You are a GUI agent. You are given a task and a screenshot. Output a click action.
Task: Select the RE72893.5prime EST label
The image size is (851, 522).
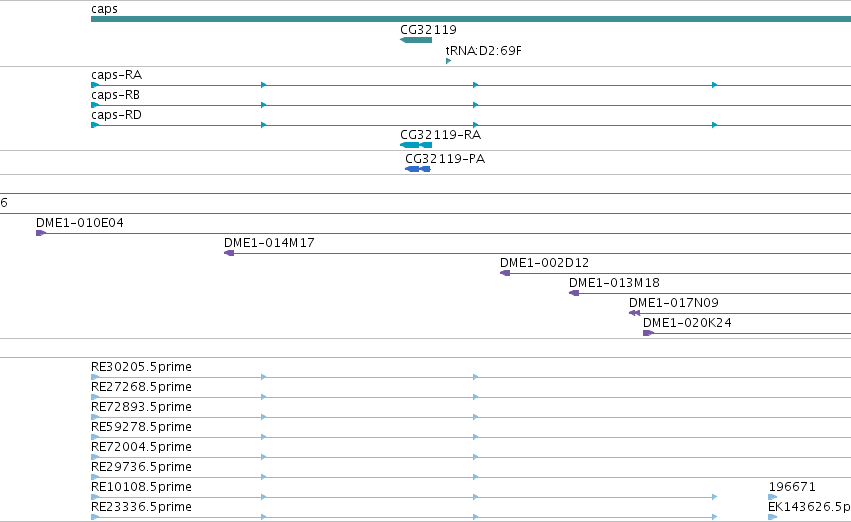(141, 407)
